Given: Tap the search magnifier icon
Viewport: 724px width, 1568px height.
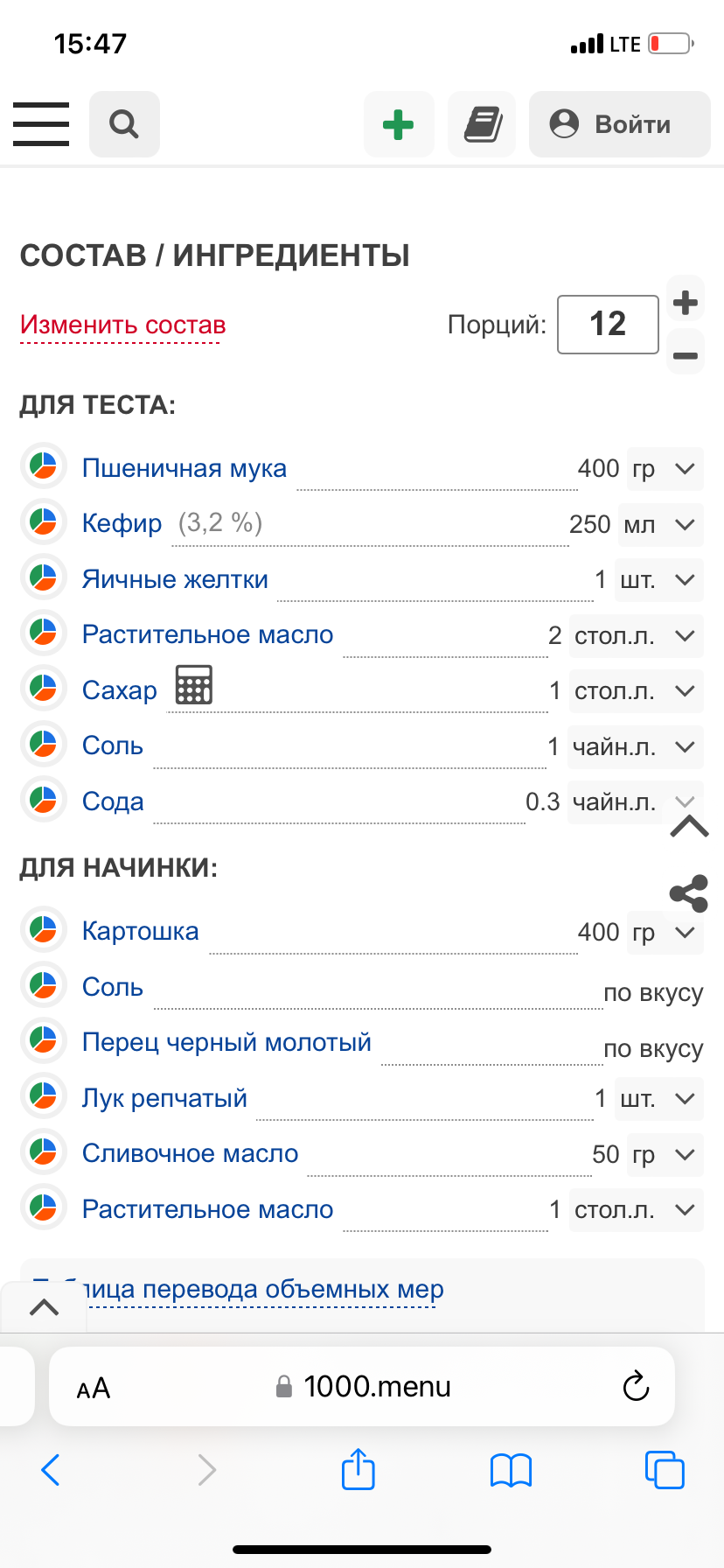Looking at the screenshot, I should [124, 124].
